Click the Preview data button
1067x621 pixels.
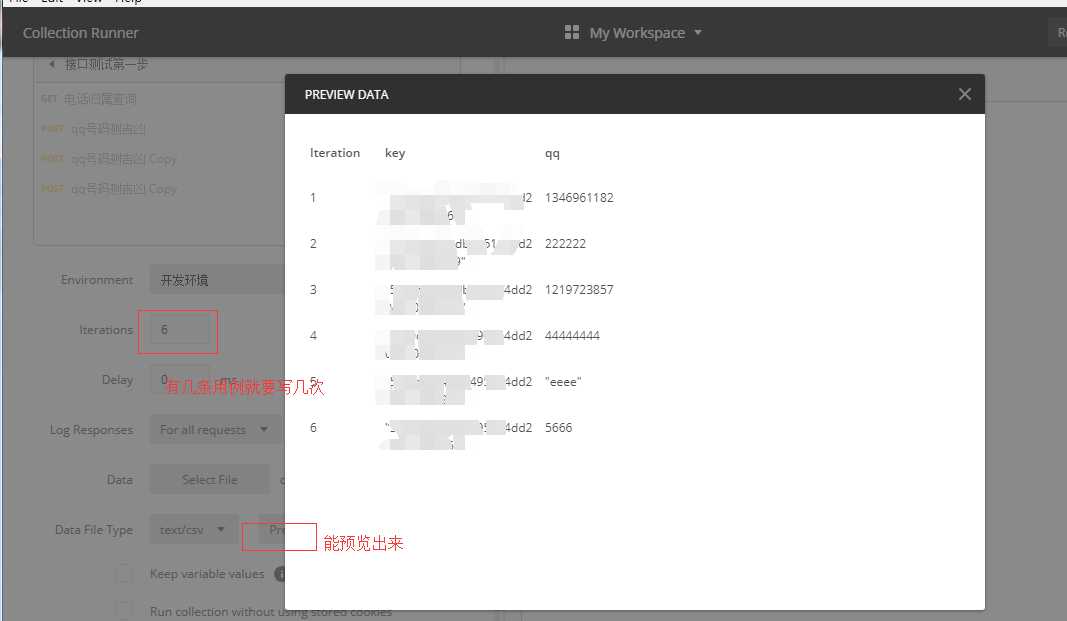tap(273, 530)
